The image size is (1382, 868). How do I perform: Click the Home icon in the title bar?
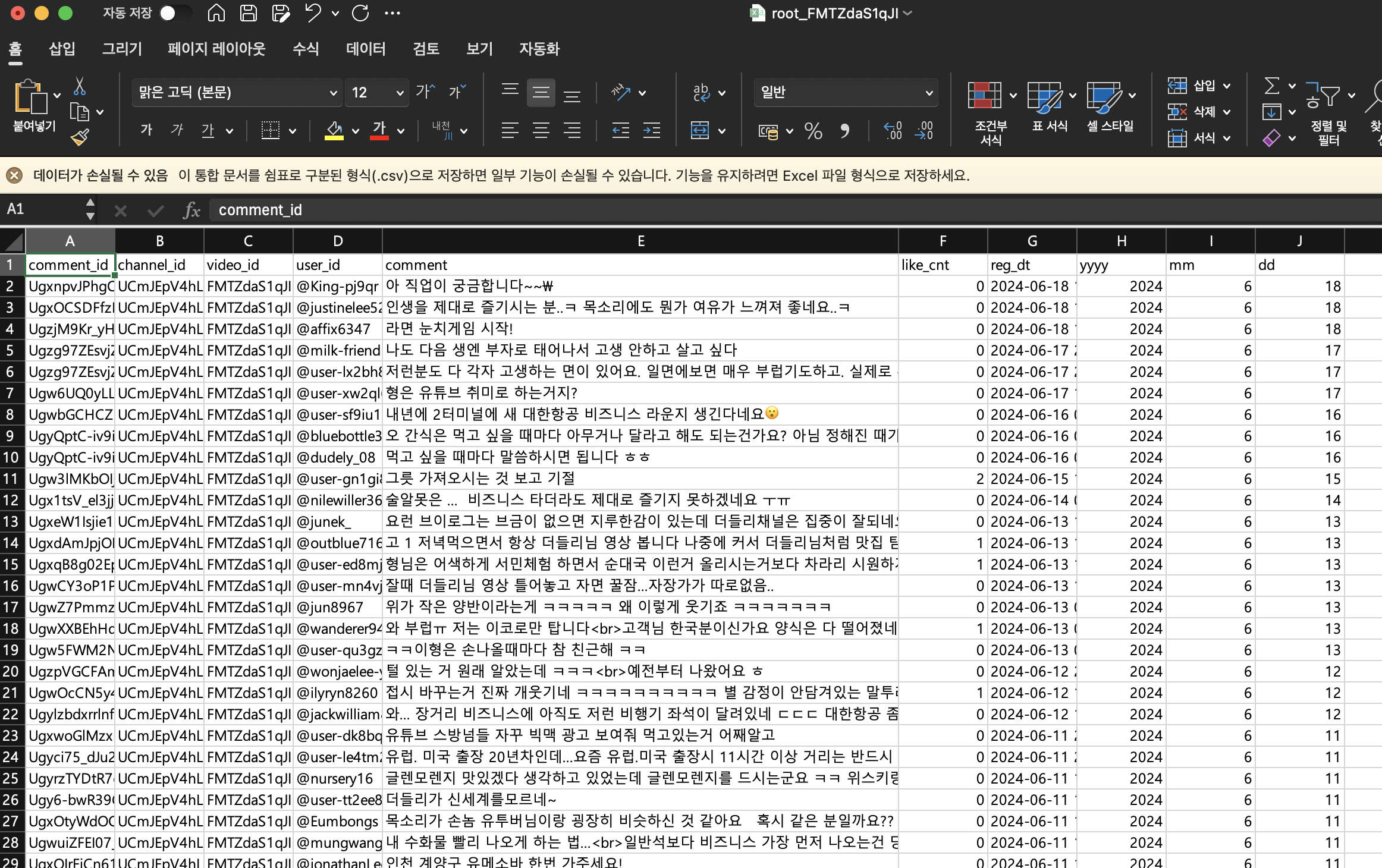pyautogui.click(x=216, y=13)
